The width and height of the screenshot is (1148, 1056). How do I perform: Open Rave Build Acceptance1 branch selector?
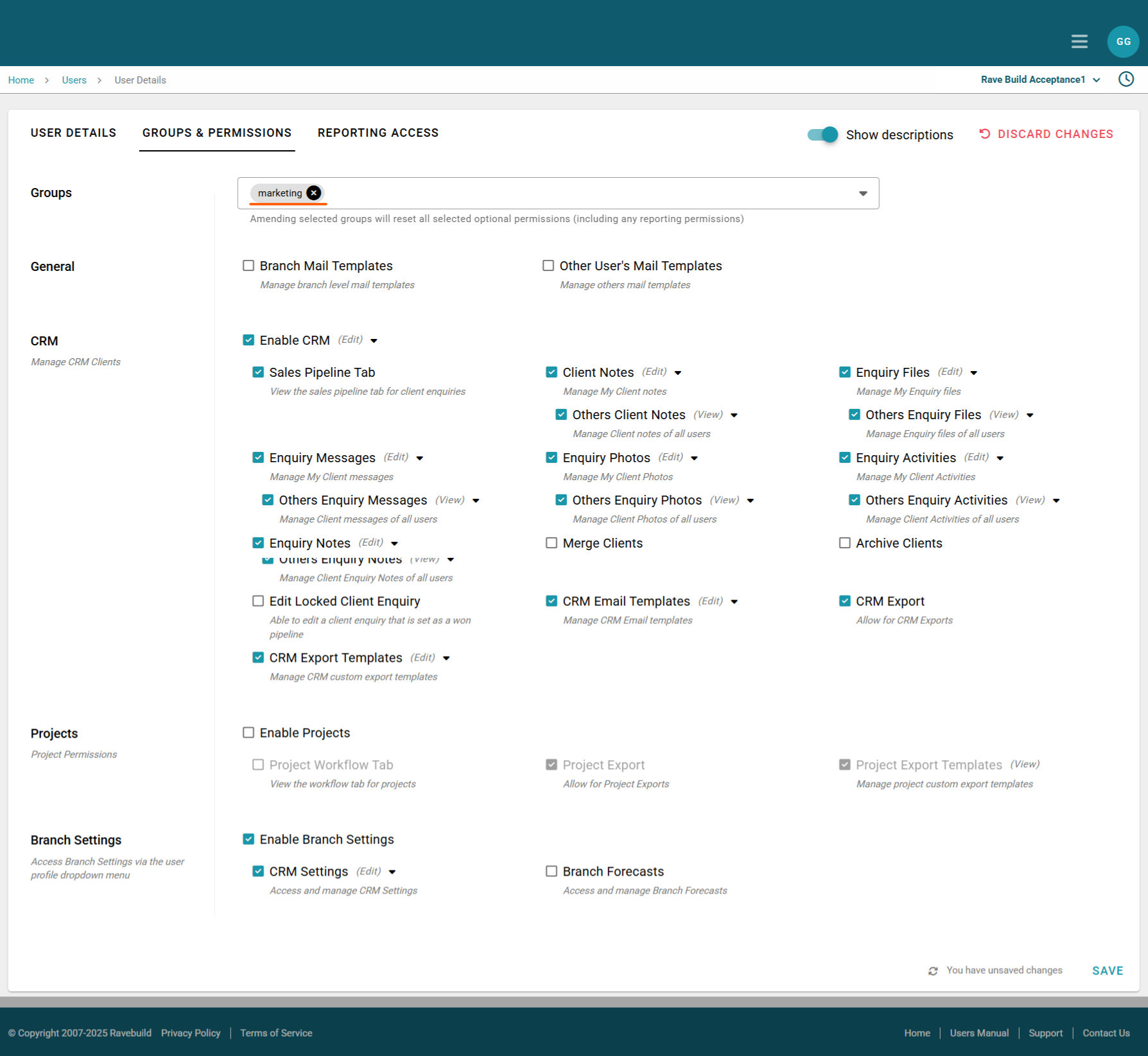1040,80
